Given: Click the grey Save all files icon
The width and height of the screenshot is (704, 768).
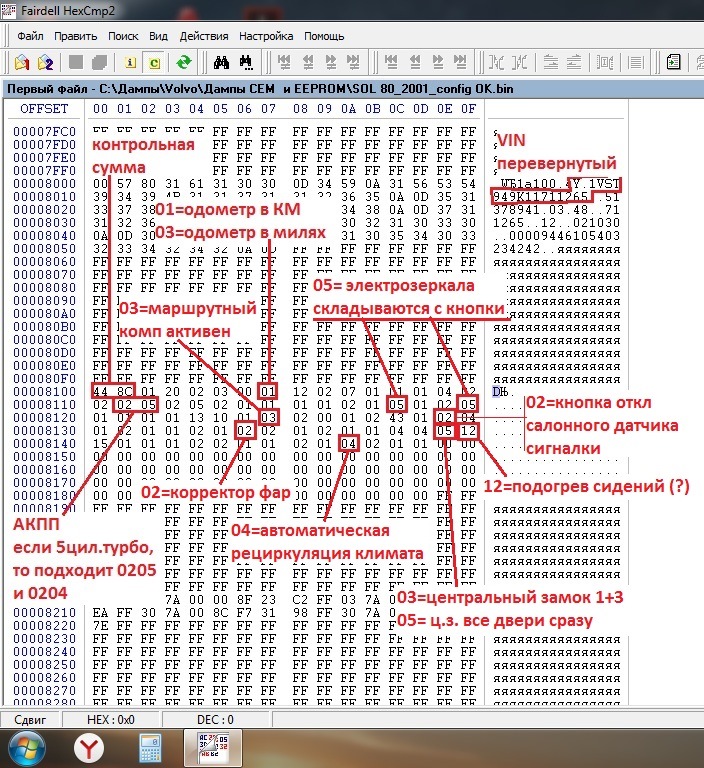Looking at the screenshot, I should [x=99, y=63].
